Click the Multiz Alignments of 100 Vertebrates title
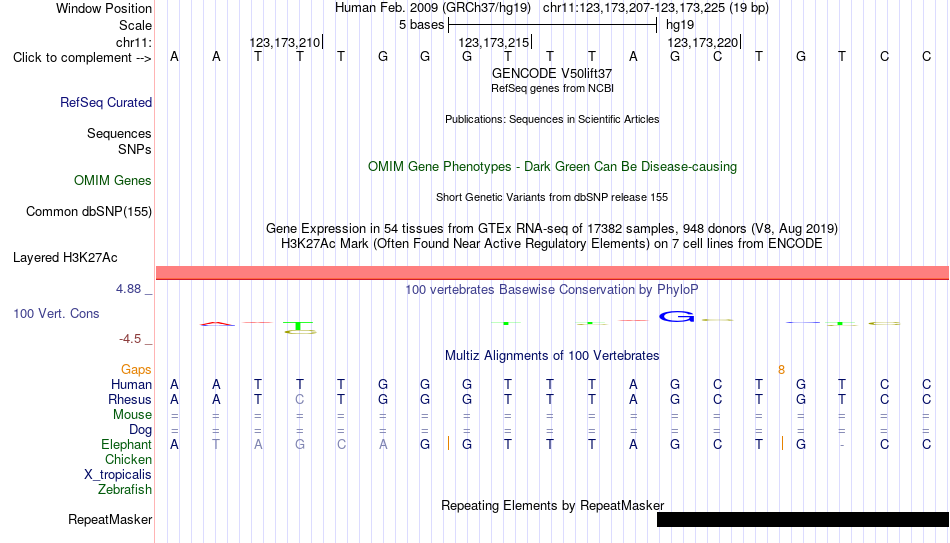The image size is (950, 543). click(552, 356)
